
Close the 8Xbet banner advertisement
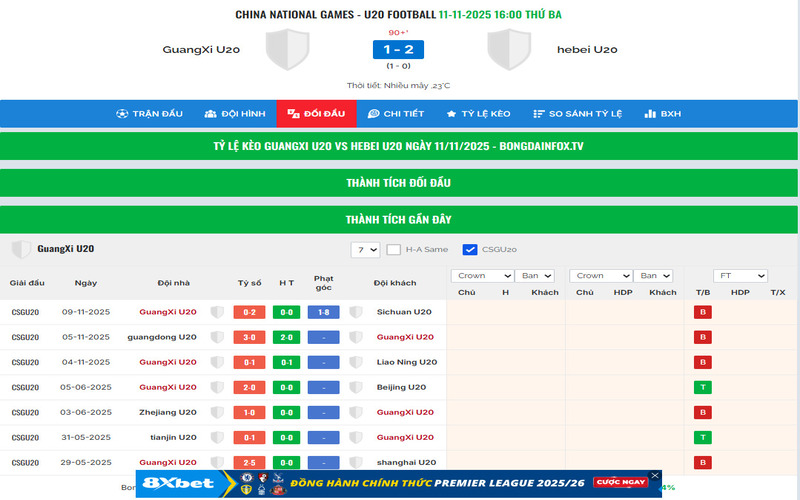pos(655,476)
